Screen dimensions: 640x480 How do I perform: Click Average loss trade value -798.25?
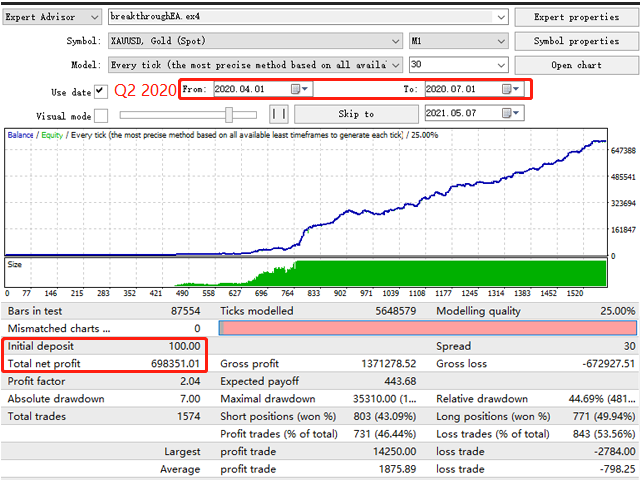click(618, 469)
